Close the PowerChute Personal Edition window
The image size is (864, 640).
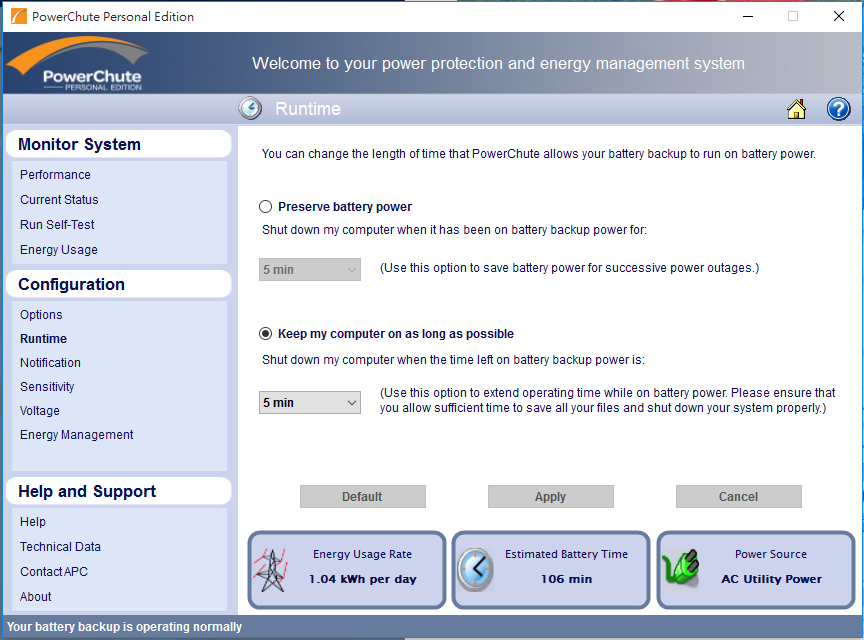coord(839,16)
